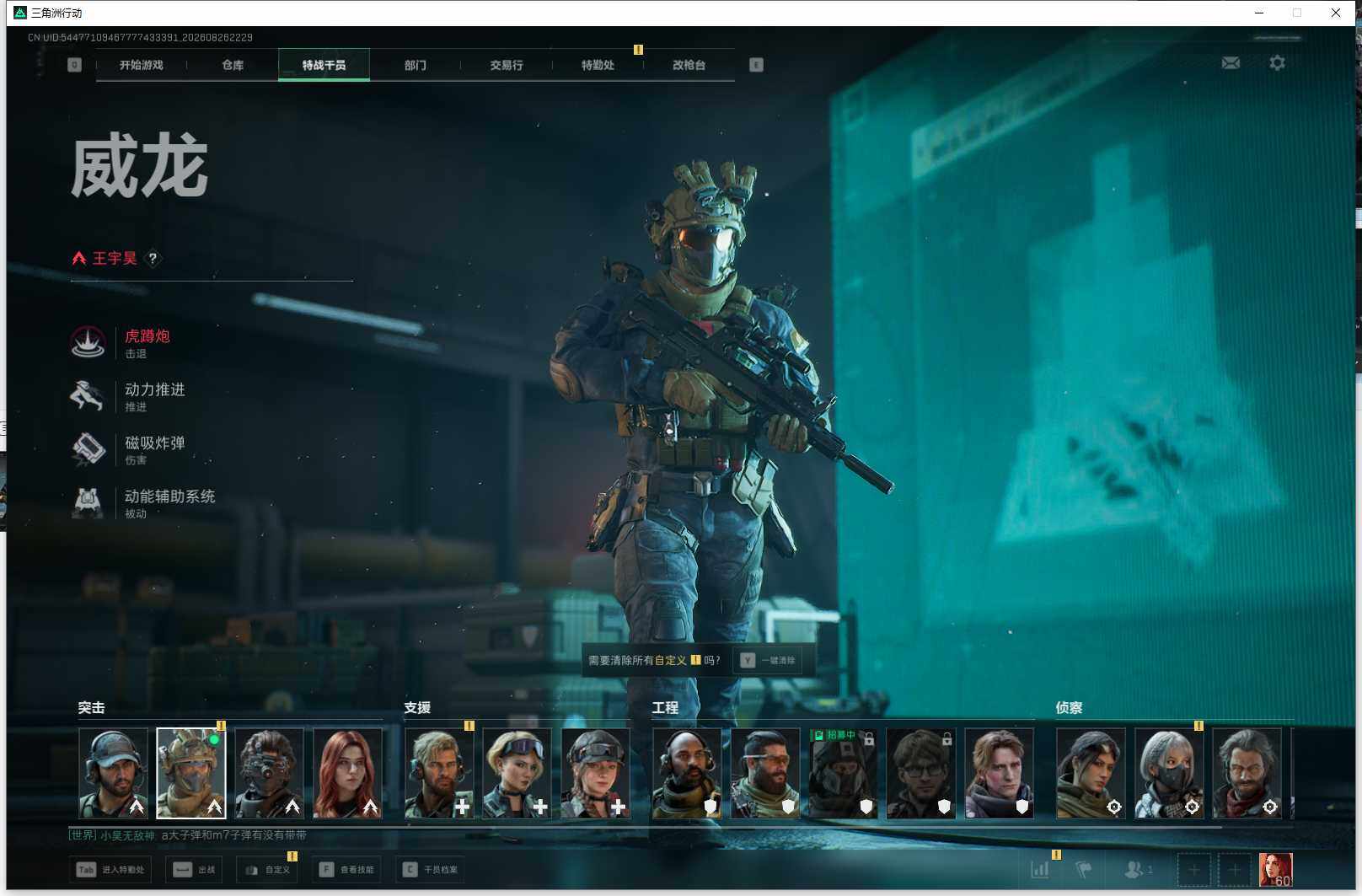This screenshot has width=1362, height=896.
Task: Open the settings gear icon
Action: (1277, 63)
